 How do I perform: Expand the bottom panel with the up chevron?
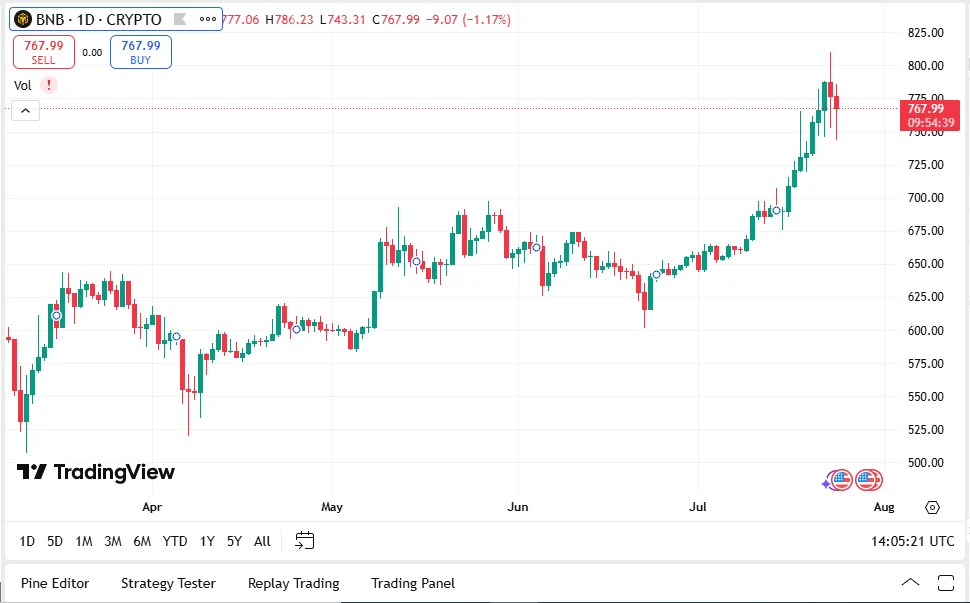tap(910, 583)
